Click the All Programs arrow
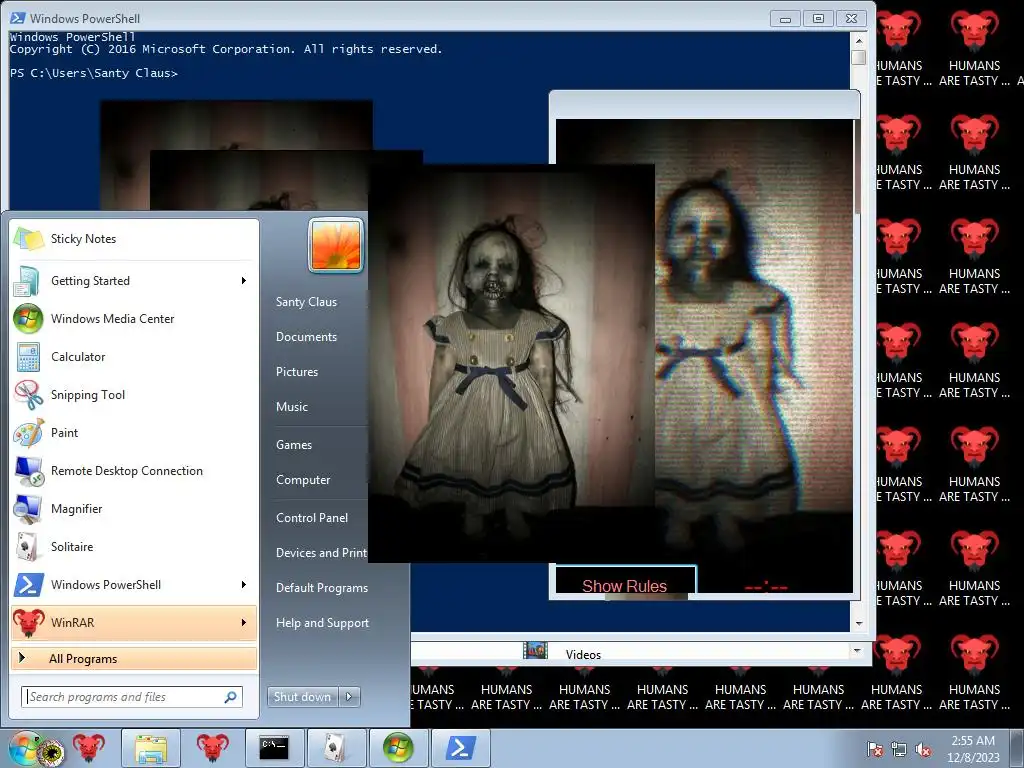The image size is (1024, 768). tap(22, 658)
